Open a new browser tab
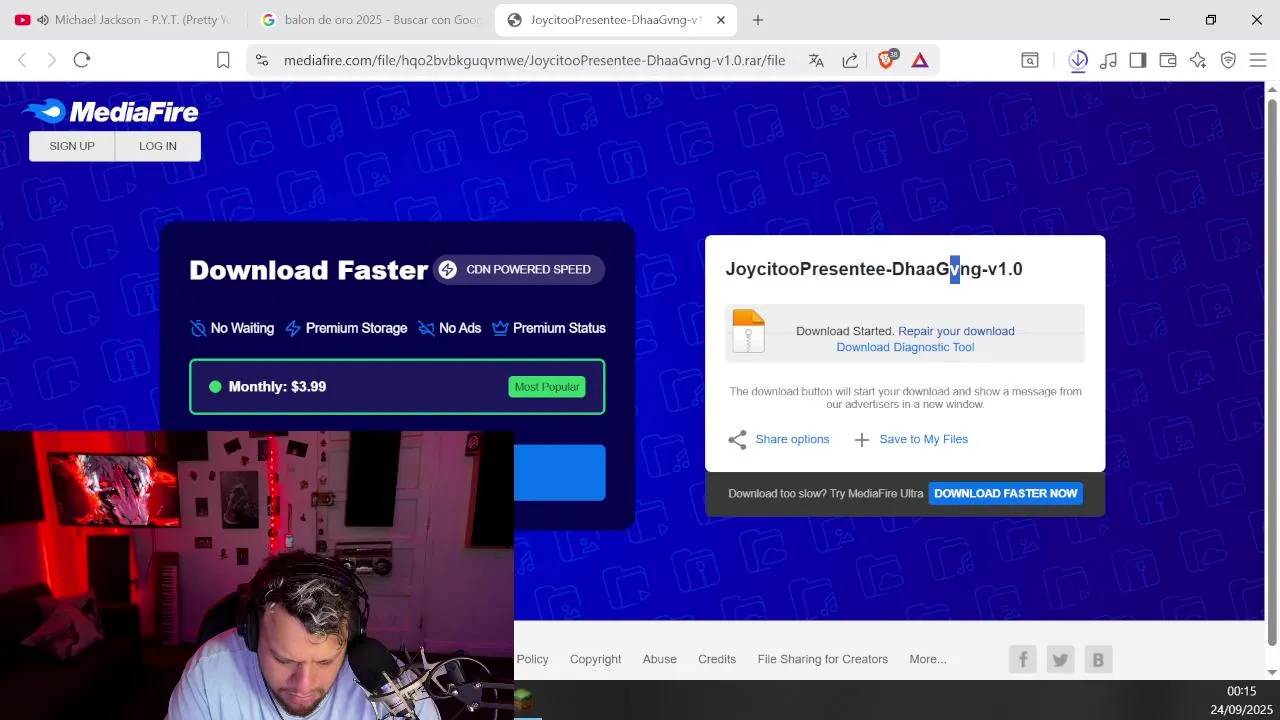Screen dimensions: 1280x720 tap(758, 20)
